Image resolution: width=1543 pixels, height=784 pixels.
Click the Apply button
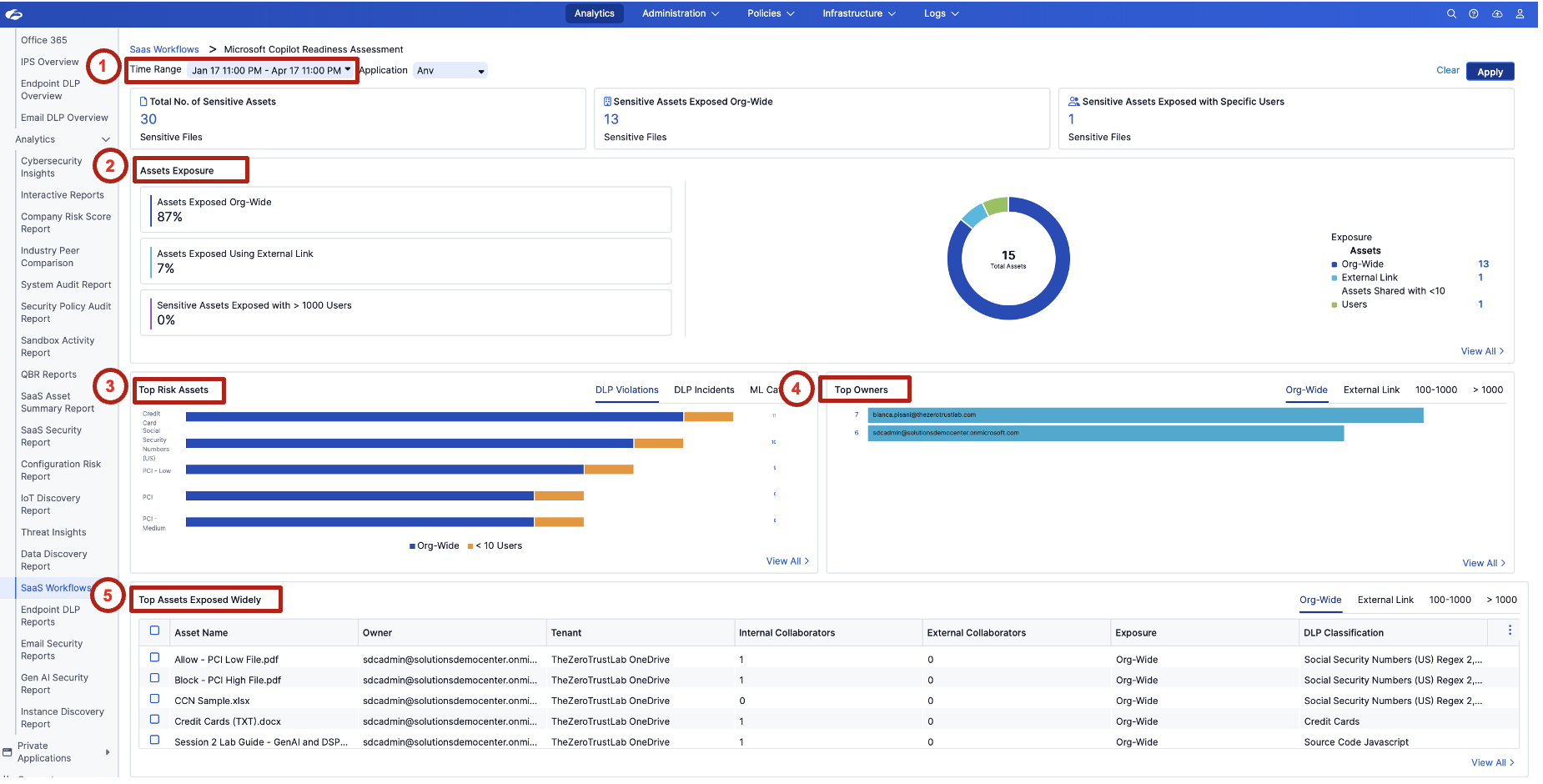[x=1490, y=72]
